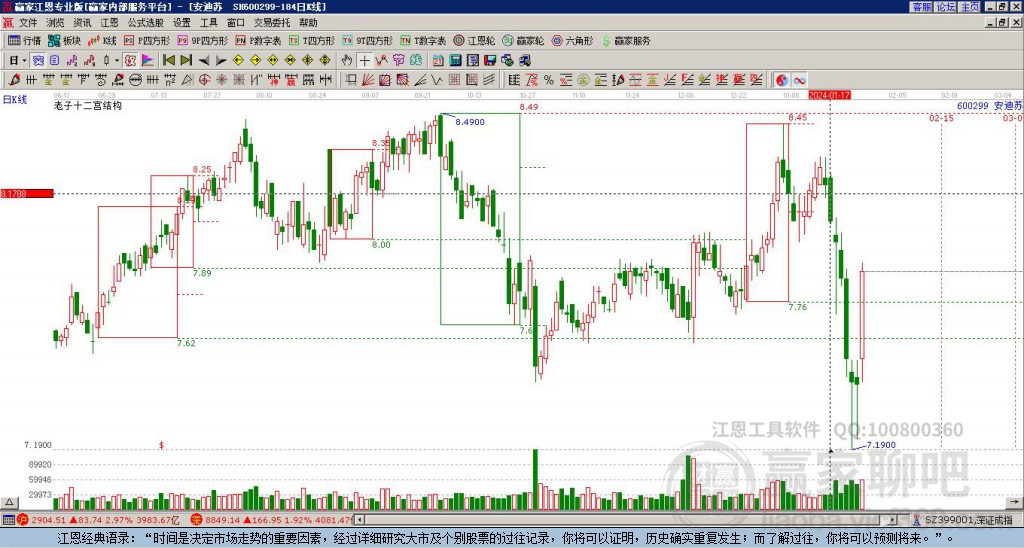Click the floppy disk save icon

[490, 61]
